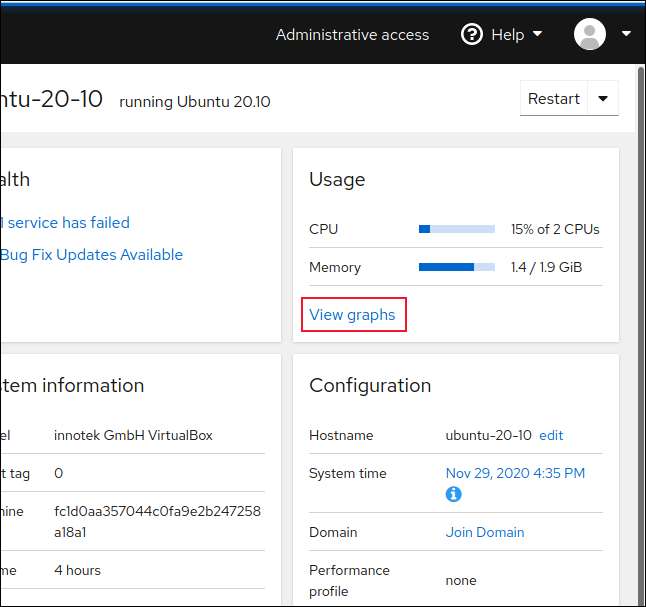Click the machine ID value text
This screenshot has height=607, width=646.
point(157,519)
